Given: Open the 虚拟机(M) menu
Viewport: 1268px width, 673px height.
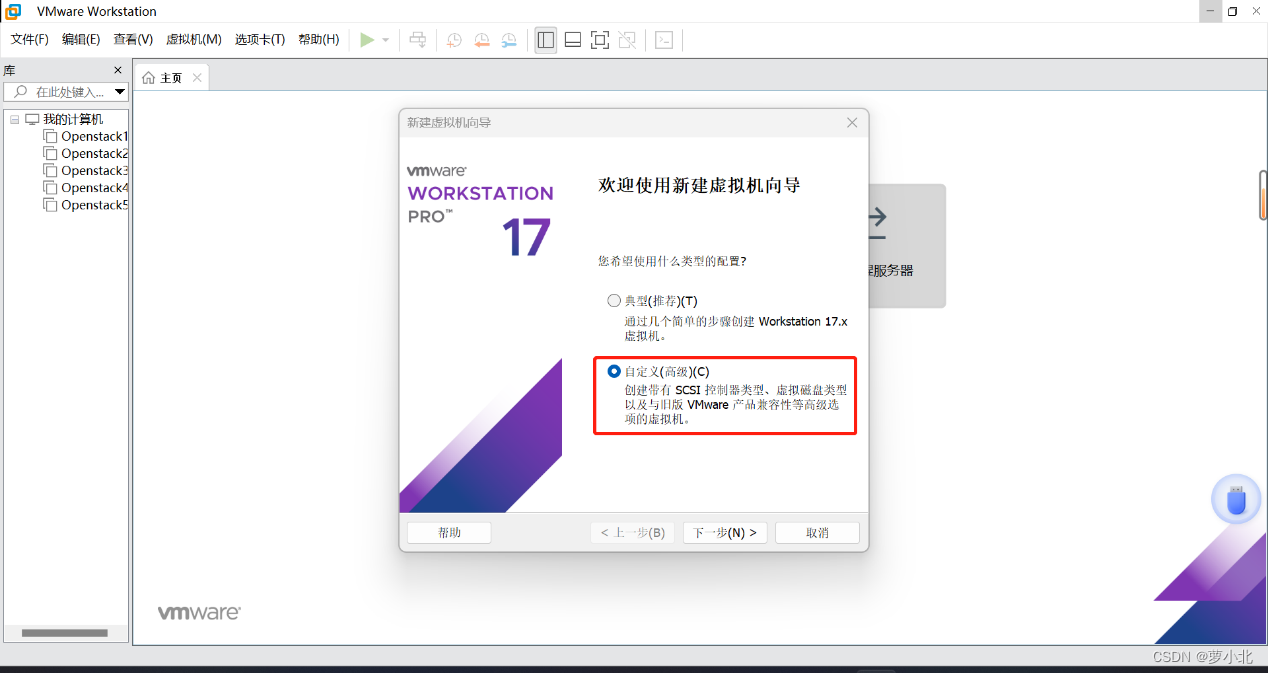Looking at the screenshot, I should 194,40.
